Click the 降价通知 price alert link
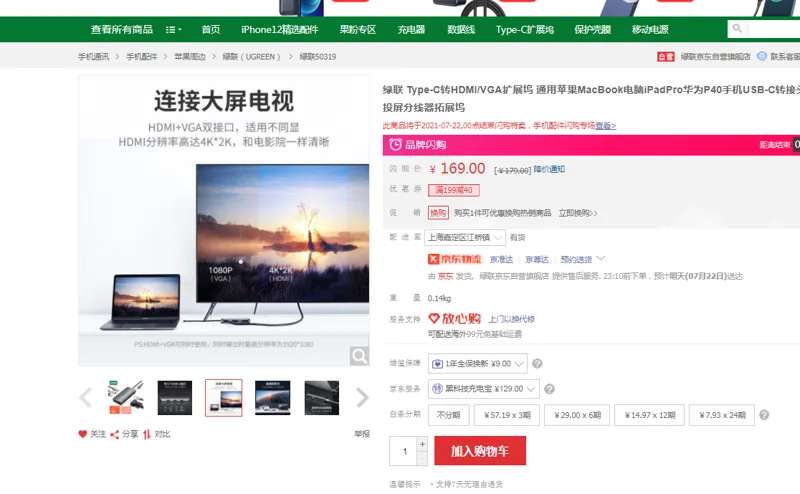The image size is (800, 494). click(x=549, y=169)
